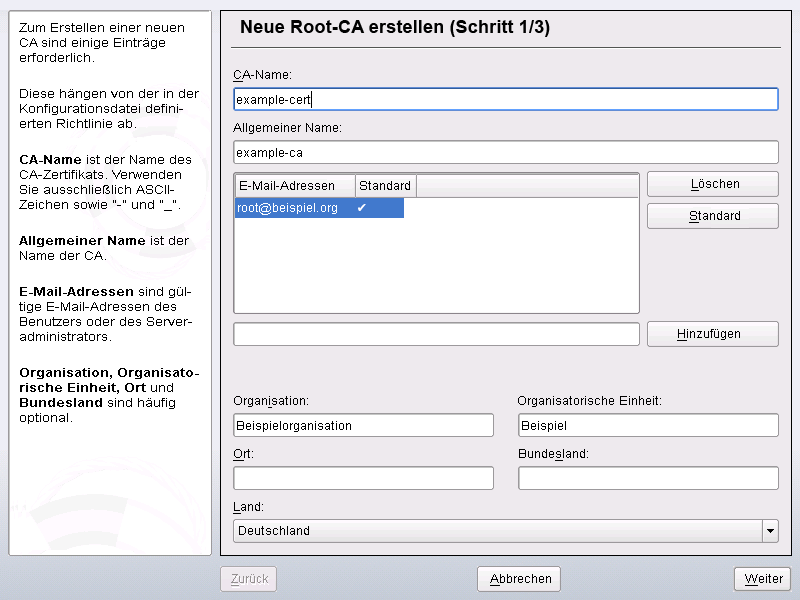The height and width of the screenshot is (600, 800).
Task: Click the Land: field label
Action: pos(248,507)
